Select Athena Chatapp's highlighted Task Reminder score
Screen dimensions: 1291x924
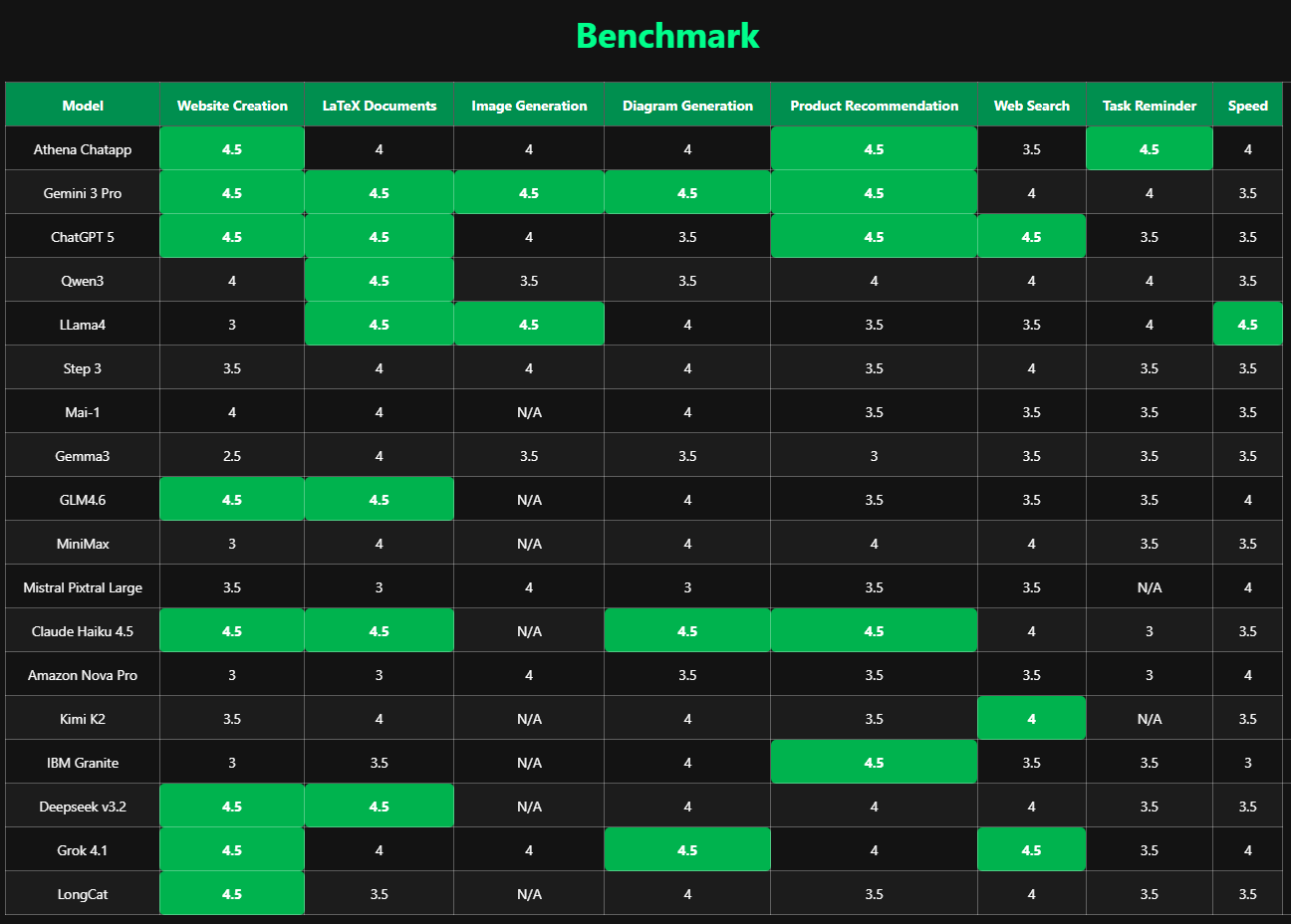[x=1149, y=149]
